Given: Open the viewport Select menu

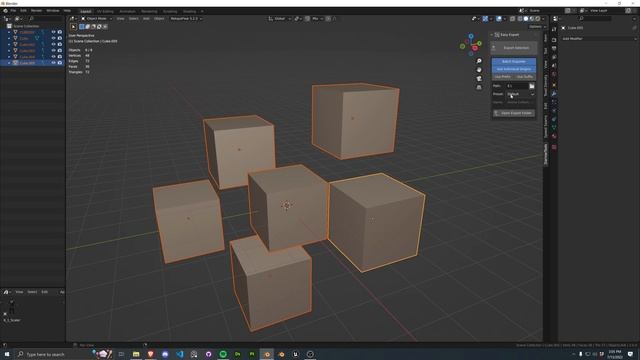Looking at the screenshot, I should pyautogui.click(x=133, y=18).
